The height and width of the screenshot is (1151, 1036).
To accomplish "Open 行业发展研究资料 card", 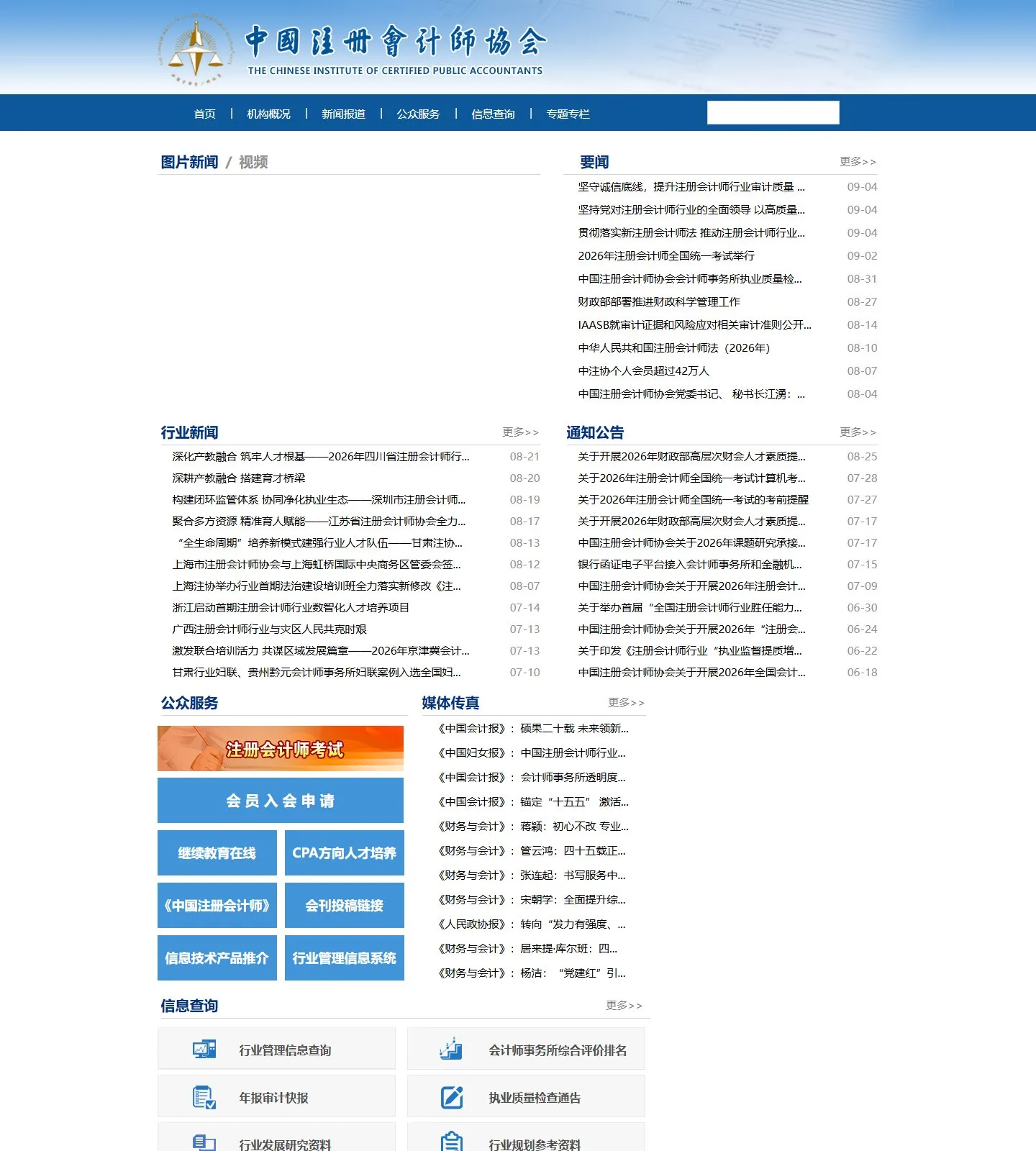I will pyautogui.click(x=276, y=1137).
